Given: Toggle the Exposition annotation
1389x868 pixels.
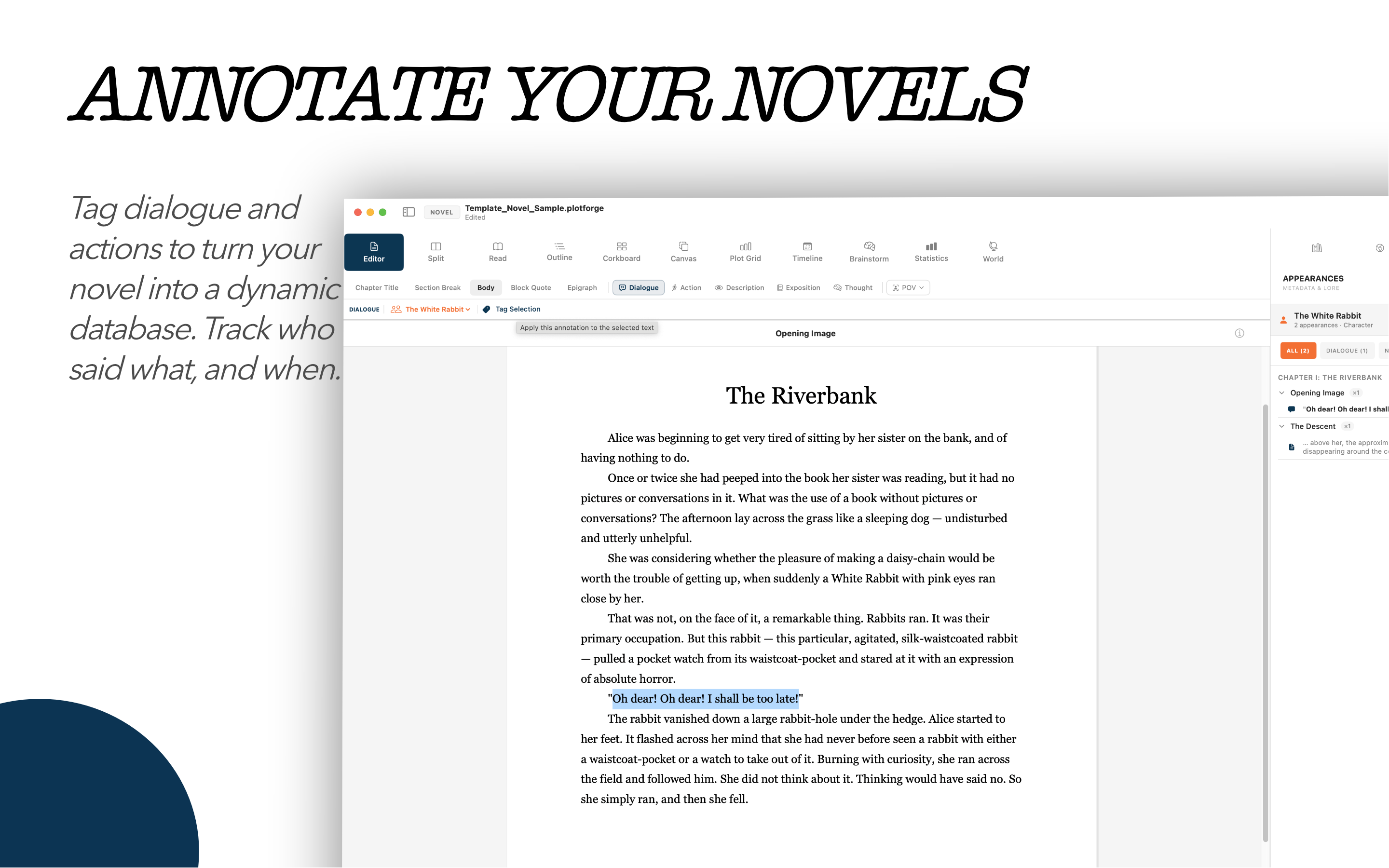Looking at the screenshot, I should (x=798, y=287).
